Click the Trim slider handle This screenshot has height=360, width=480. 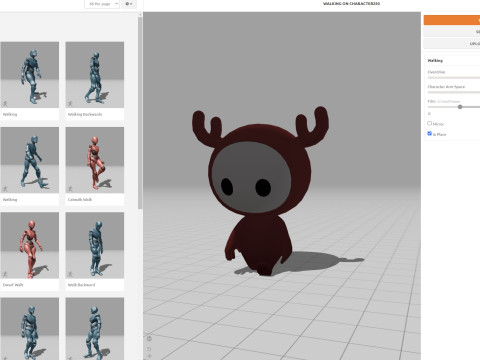coord(460,107)
